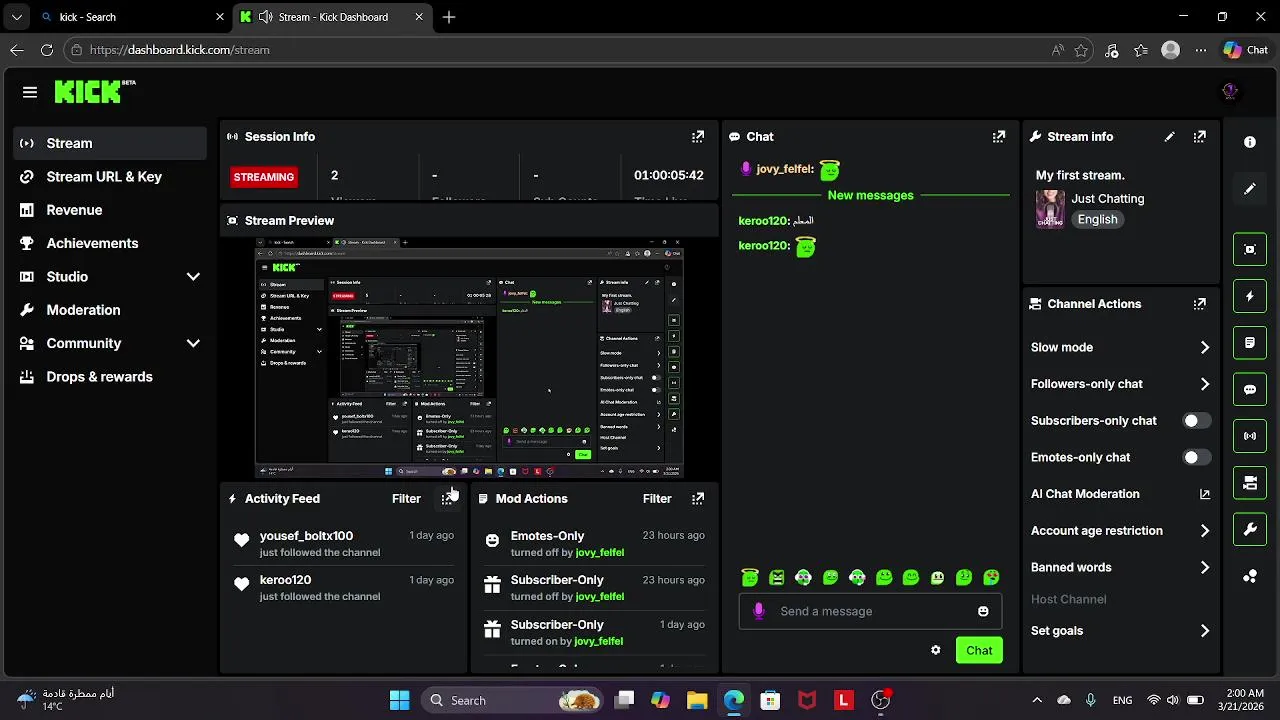
Task: Toggle the lightning activity feed icon in right sidebar
Action: point(1250,297)
